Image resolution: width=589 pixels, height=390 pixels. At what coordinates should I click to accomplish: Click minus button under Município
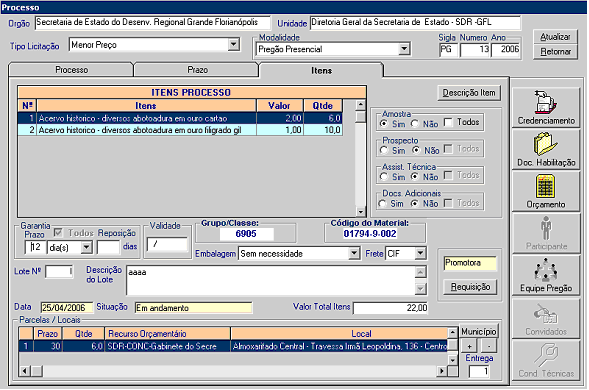[489, 346]
